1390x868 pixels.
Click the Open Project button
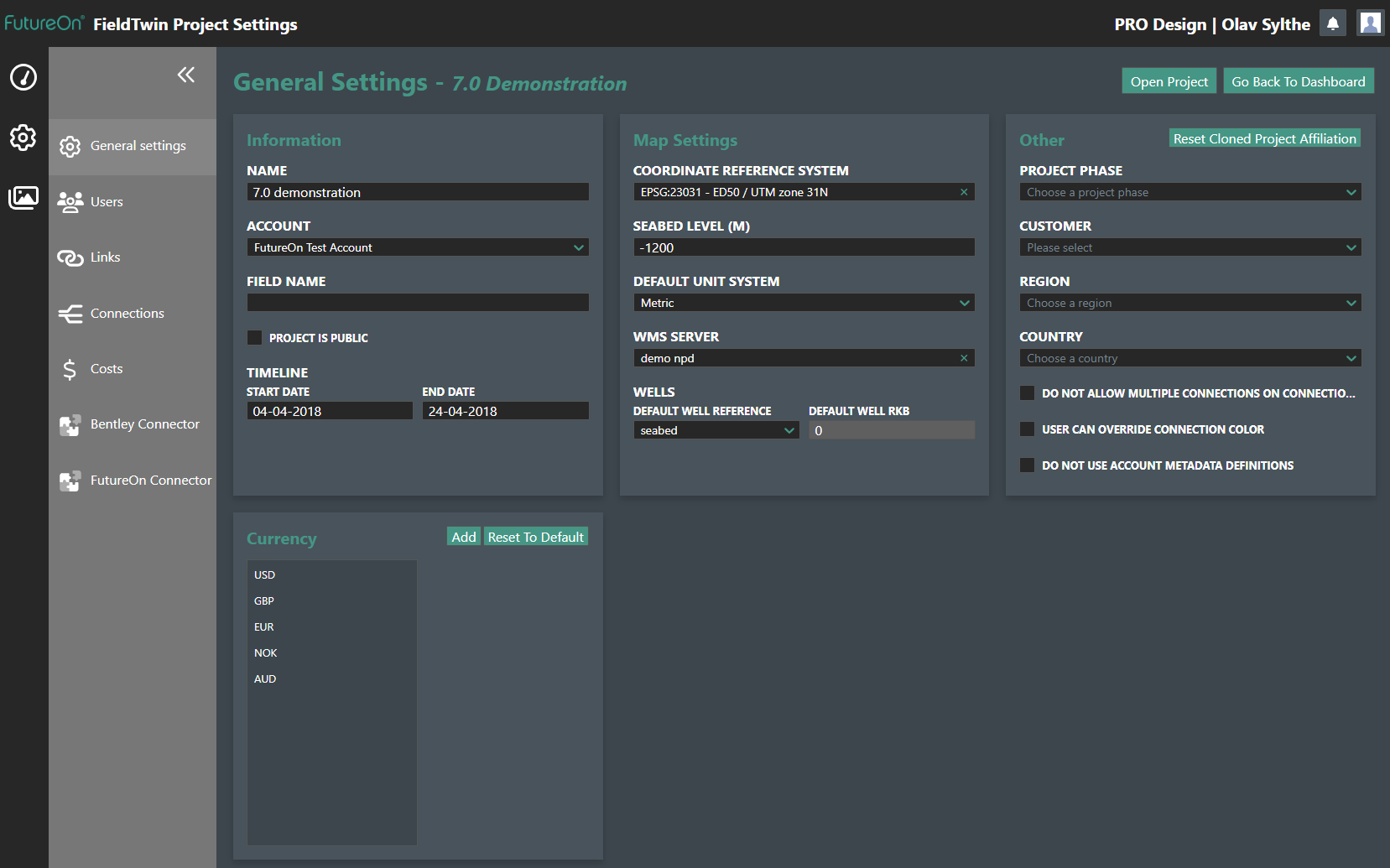[x=1169, y=81]
